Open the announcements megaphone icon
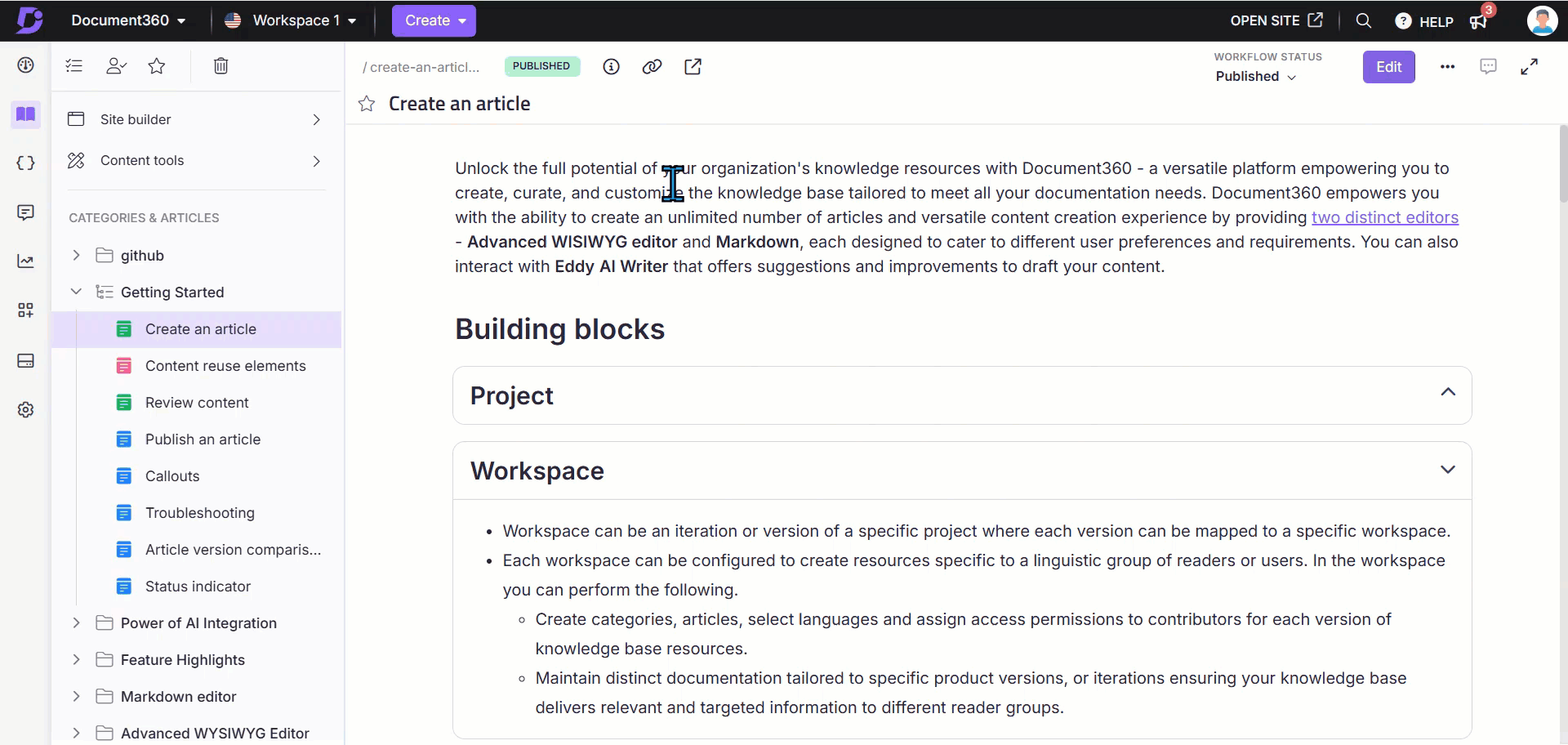Screen dimensions: 1568x745 1478,21
